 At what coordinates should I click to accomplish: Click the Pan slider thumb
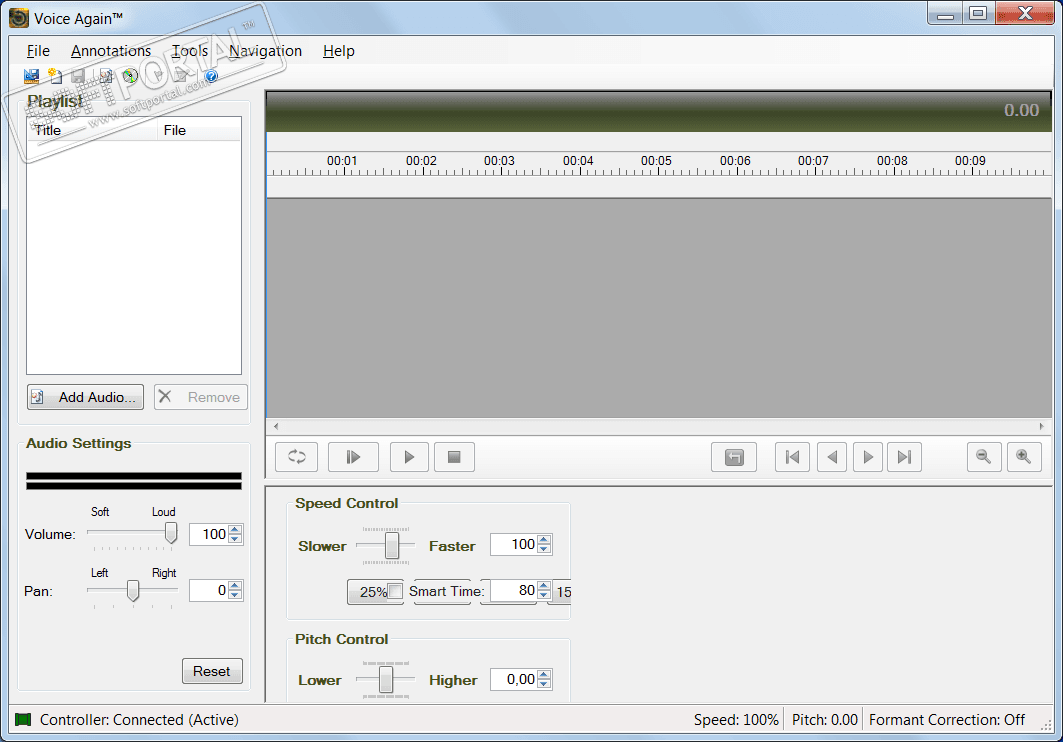(134, 590)
